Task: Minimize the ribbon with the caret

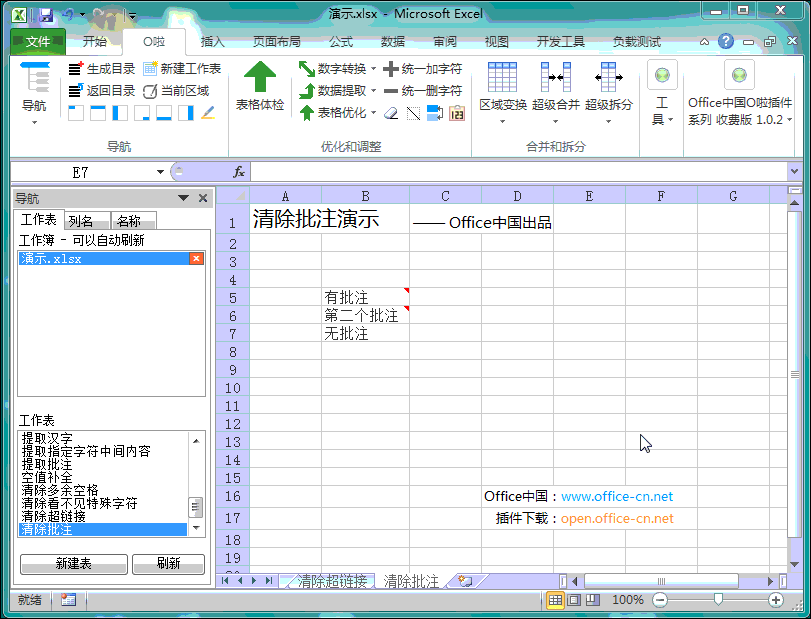Action: [704, 41]
